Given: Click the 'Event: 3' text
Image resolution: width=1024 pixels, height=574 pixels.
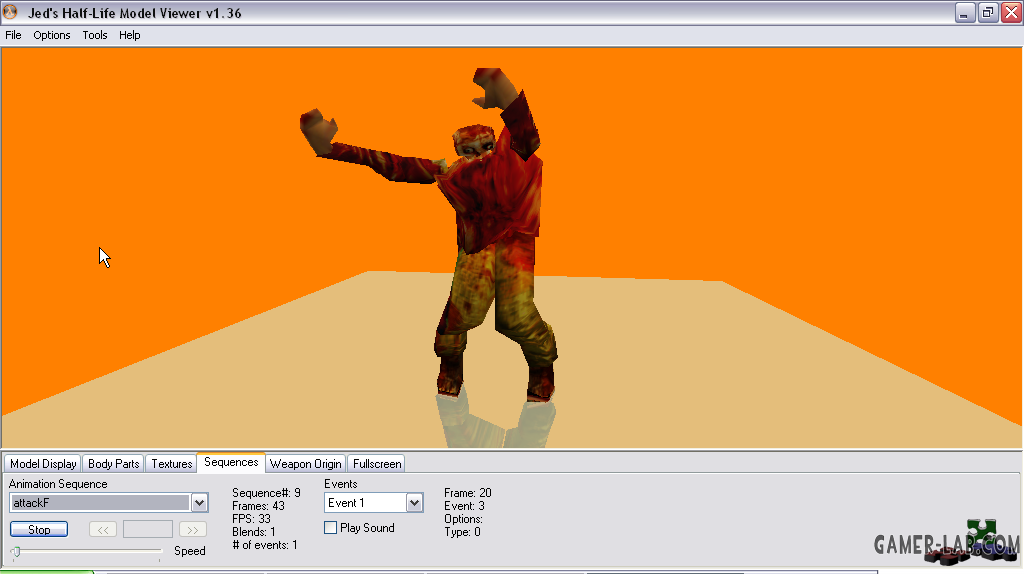Looking at the screenshot, I should [464, 506].
